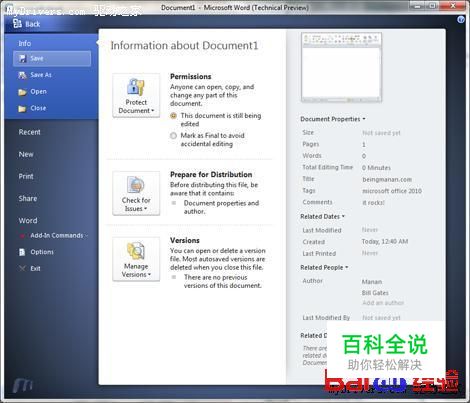The width and height of the screenshot is (470, 403).
Task: Open the Word tab in sidebar
Action: [28, 221]
